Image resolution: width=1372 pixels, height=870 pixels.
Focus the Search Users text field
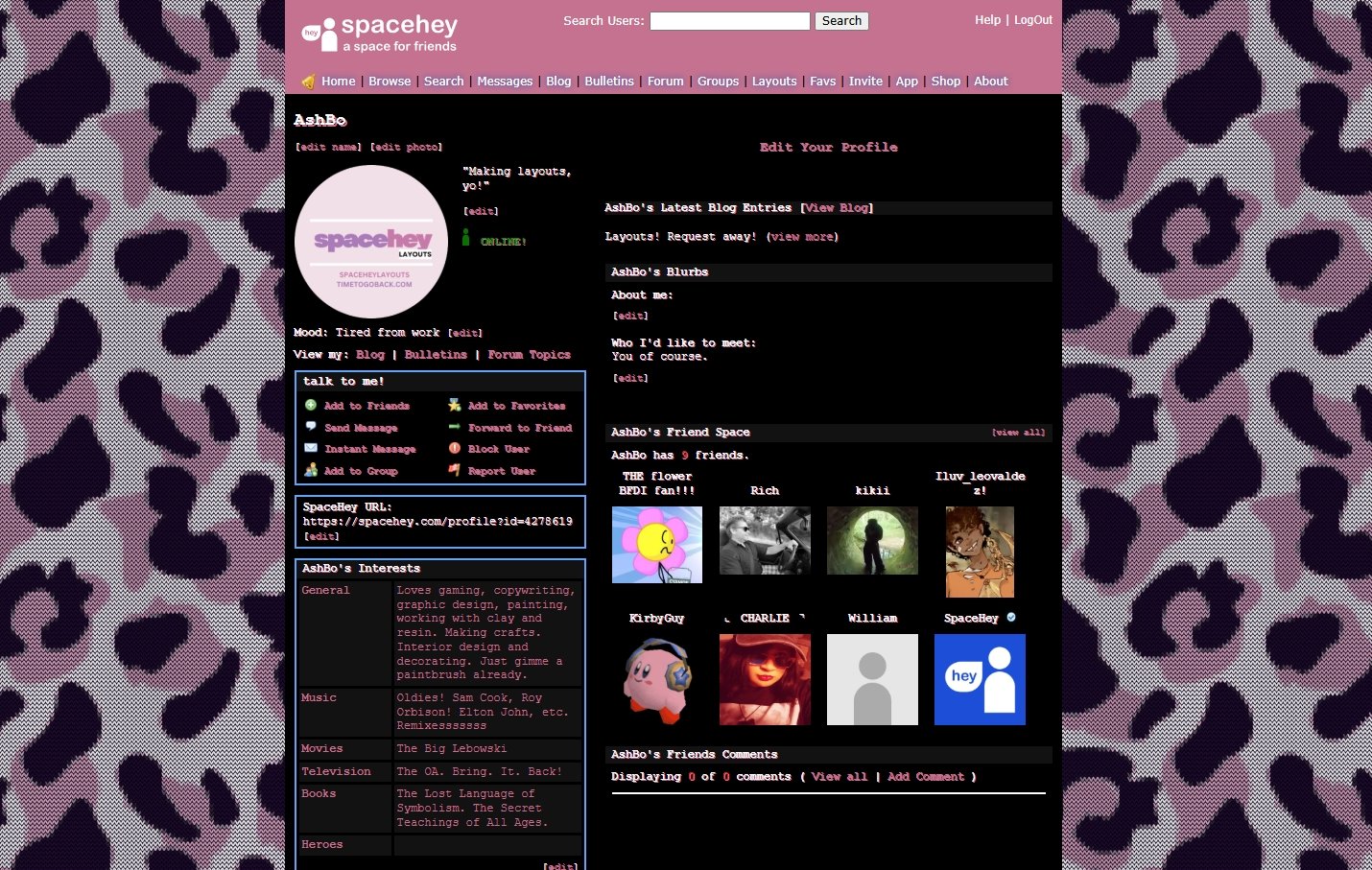pos(729,21)
